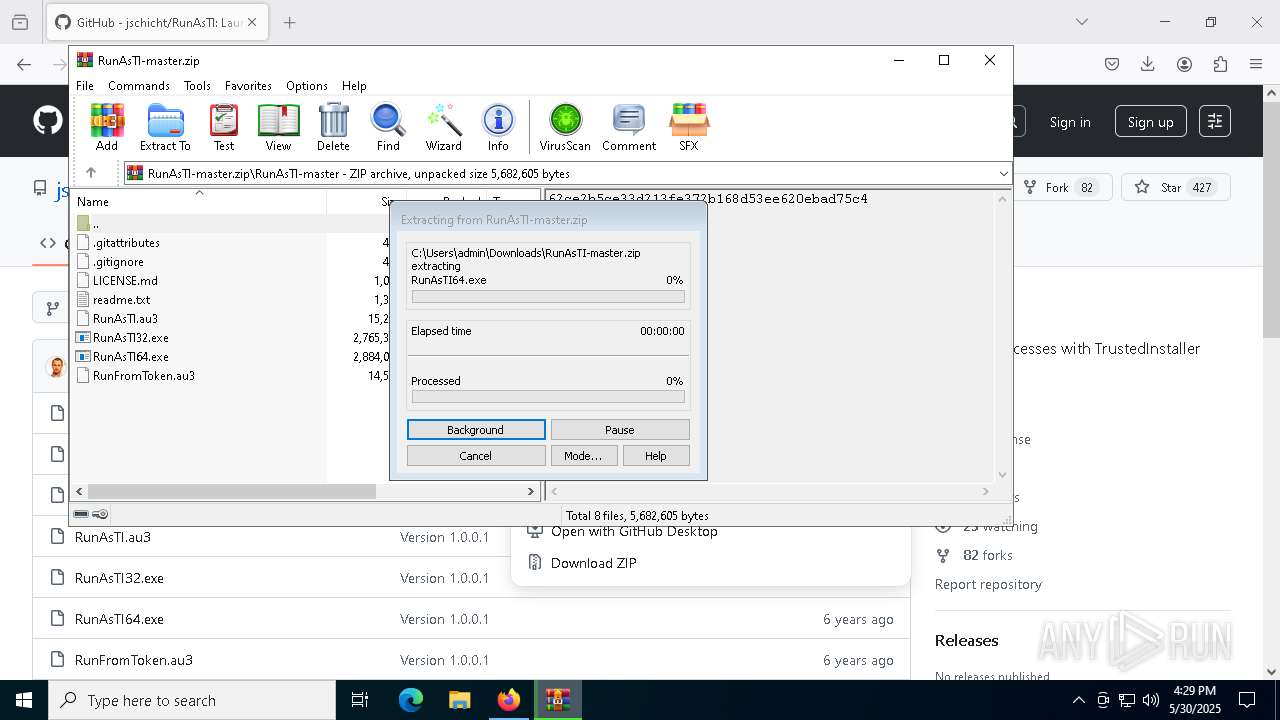Open the Commands menu
1280x720 pixels.
[139, 86]
